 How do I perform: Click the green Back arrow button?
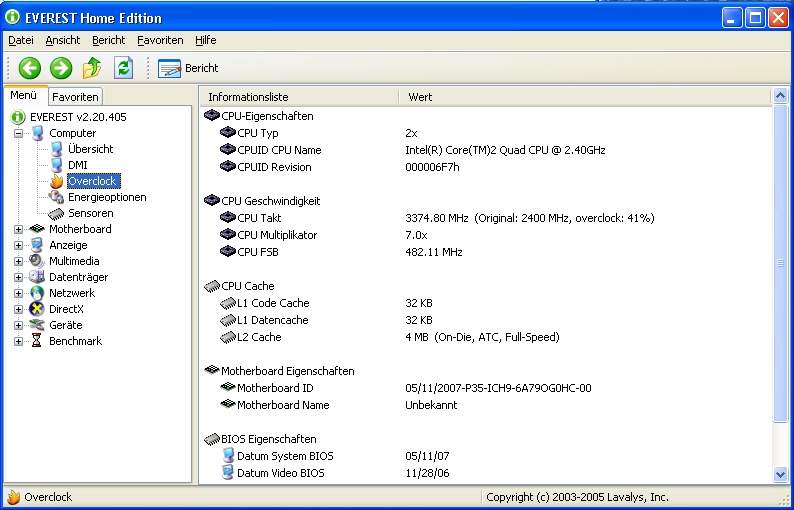point(30,68)
